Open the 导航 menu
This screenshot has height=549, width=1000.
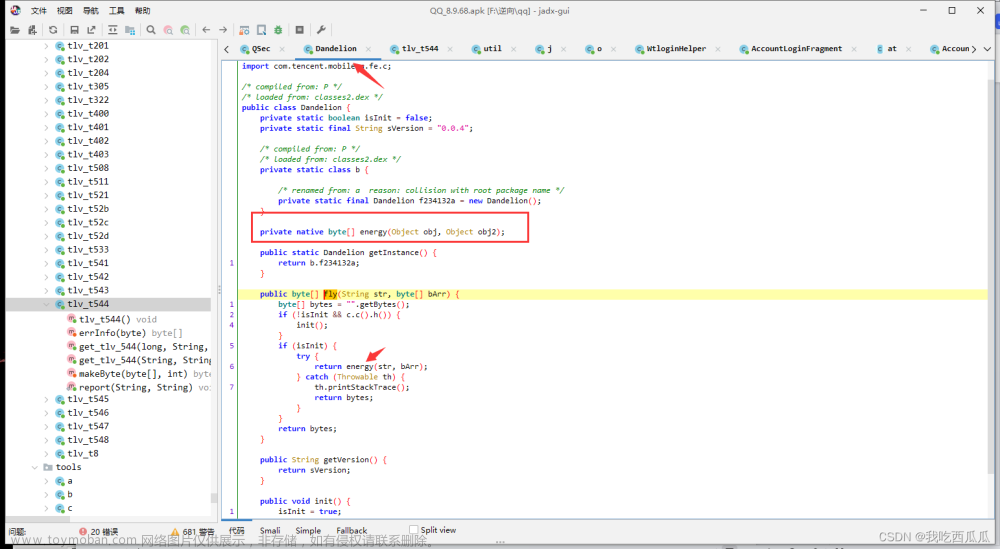point(91,11)
